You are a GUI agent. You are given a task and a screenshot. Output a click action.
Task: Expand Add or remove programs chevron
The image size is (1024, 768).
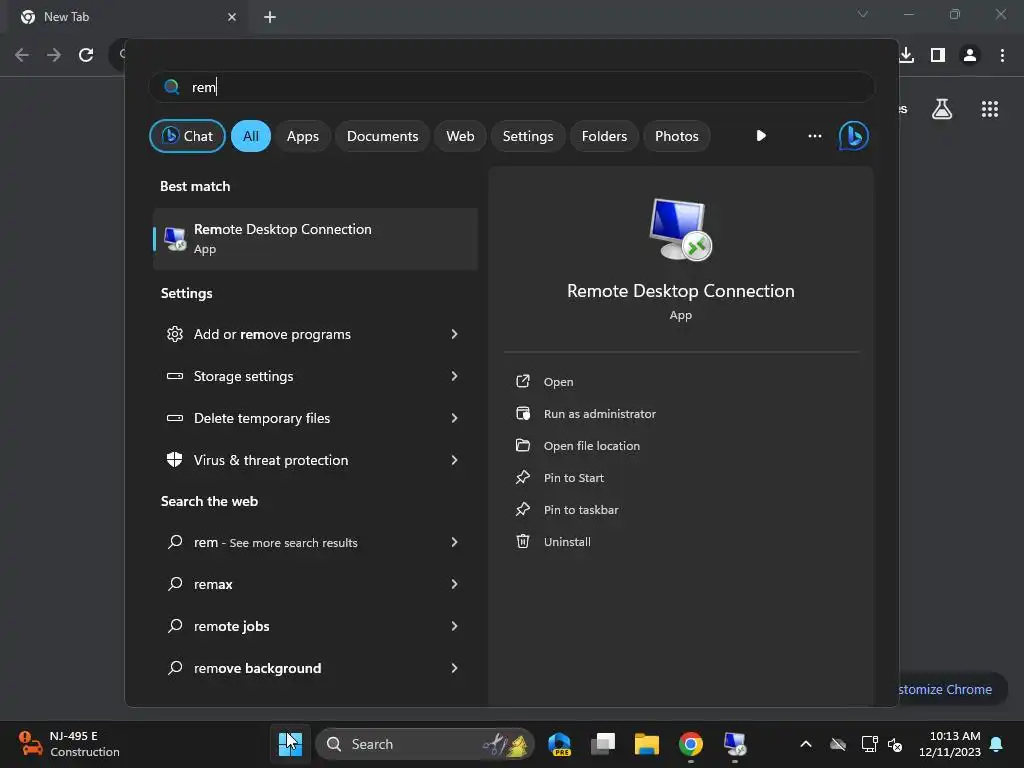455,334
